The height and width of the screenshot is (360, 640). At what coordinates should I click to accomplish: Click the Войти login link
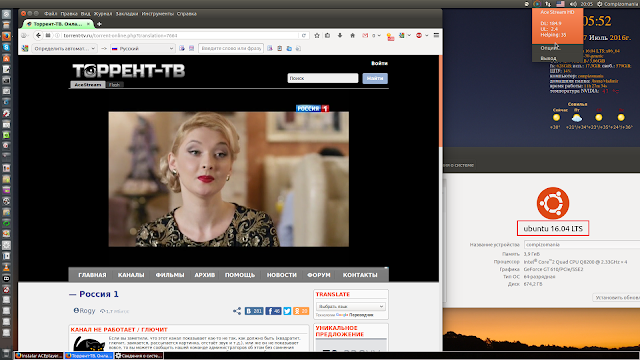[379, 63]
